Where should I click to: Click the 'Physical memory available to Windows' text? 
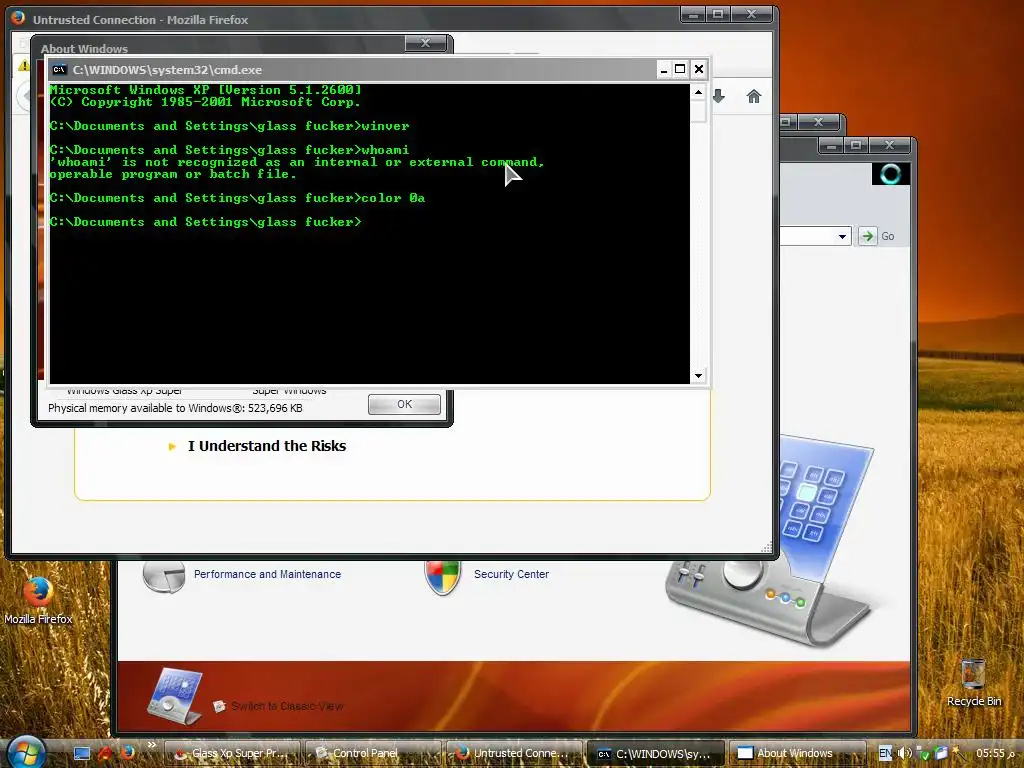[x=175, y=408]
